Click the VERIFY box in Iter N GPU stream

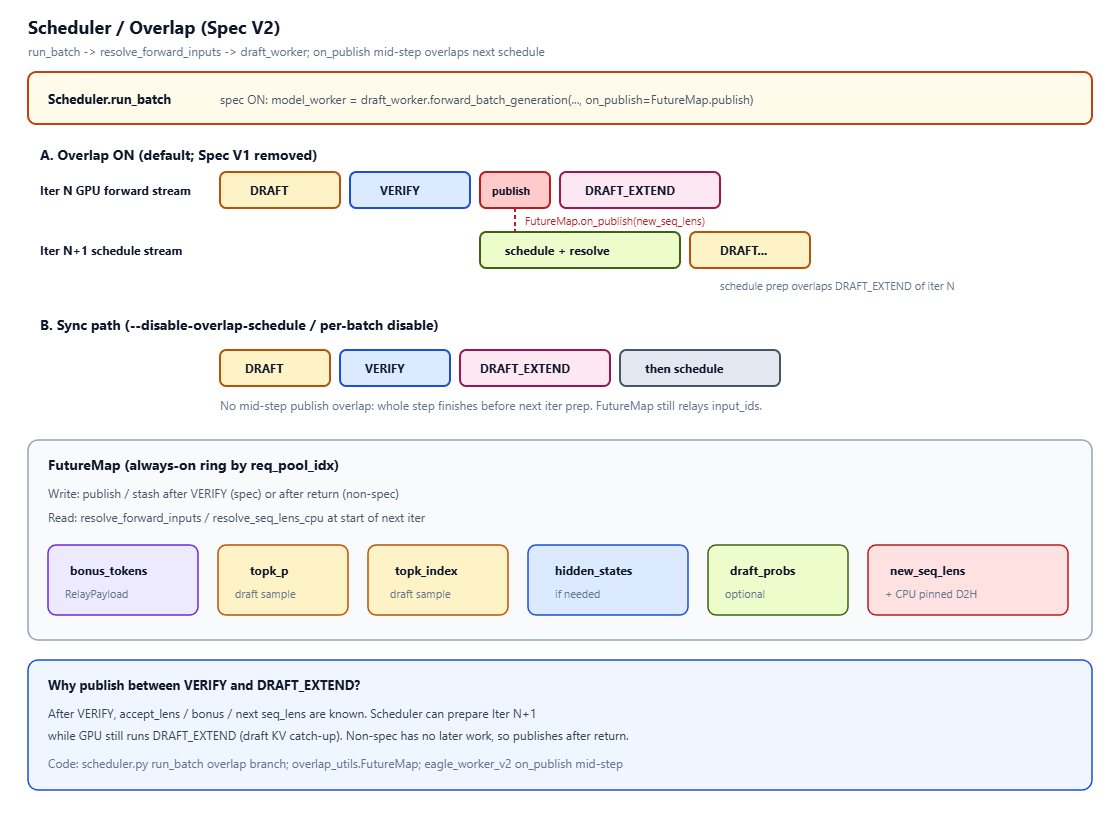point(410,190)
